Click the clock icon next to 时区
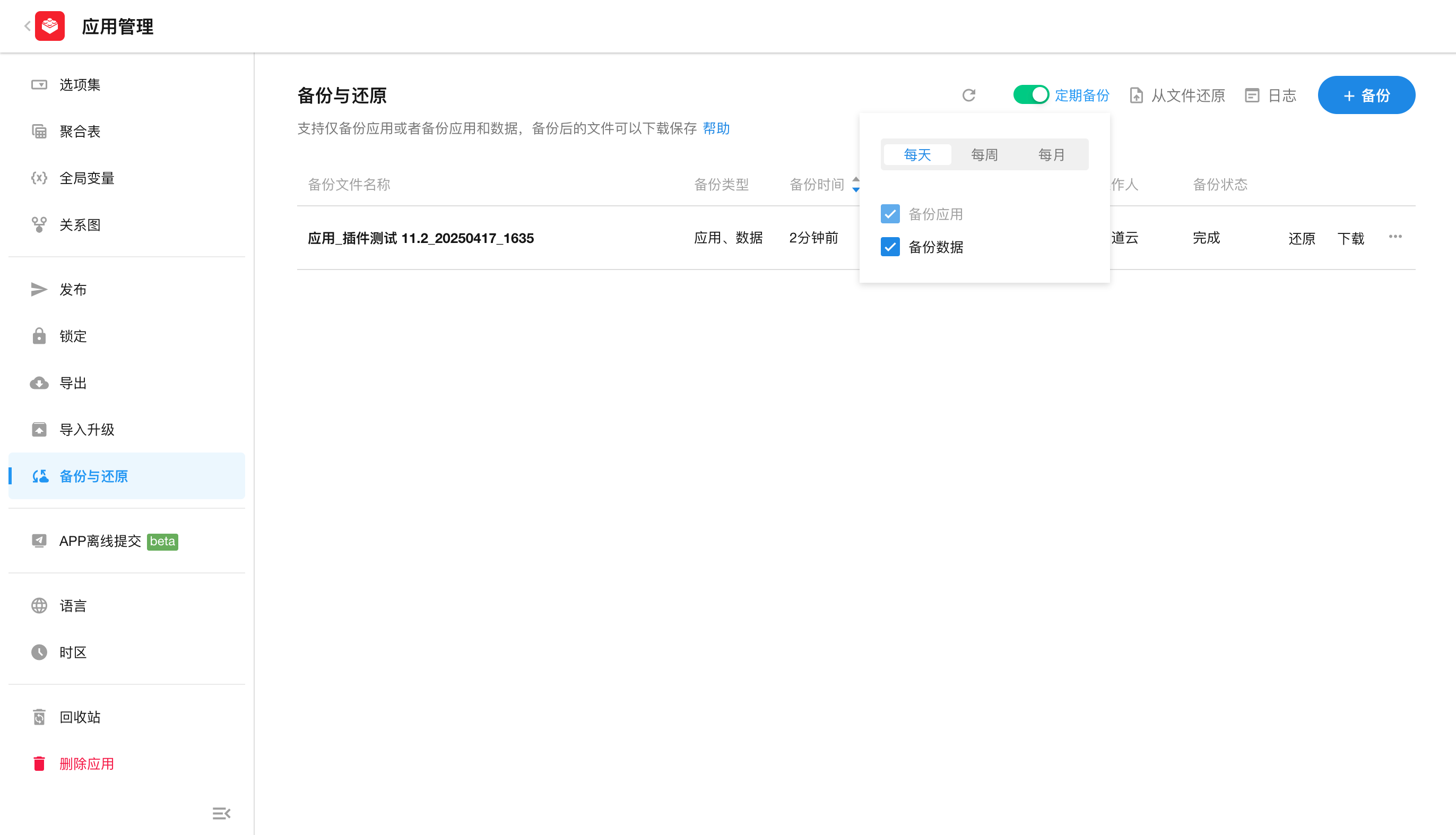The image size is (1456, 835). point(39,653)
